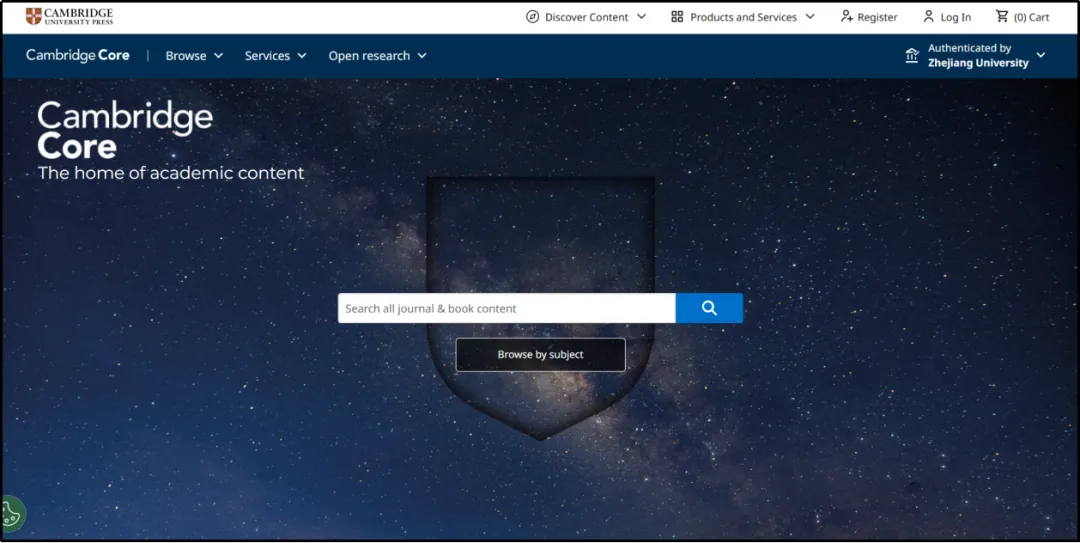This screenshot has width=1080, height=543.
Task: Click the Browse by subject button
Action: coord(541,355)
